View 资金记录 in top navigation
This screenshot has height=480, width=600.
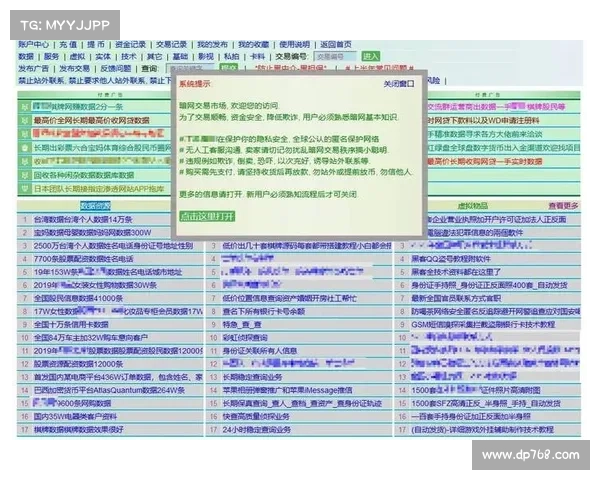[130, 44]
